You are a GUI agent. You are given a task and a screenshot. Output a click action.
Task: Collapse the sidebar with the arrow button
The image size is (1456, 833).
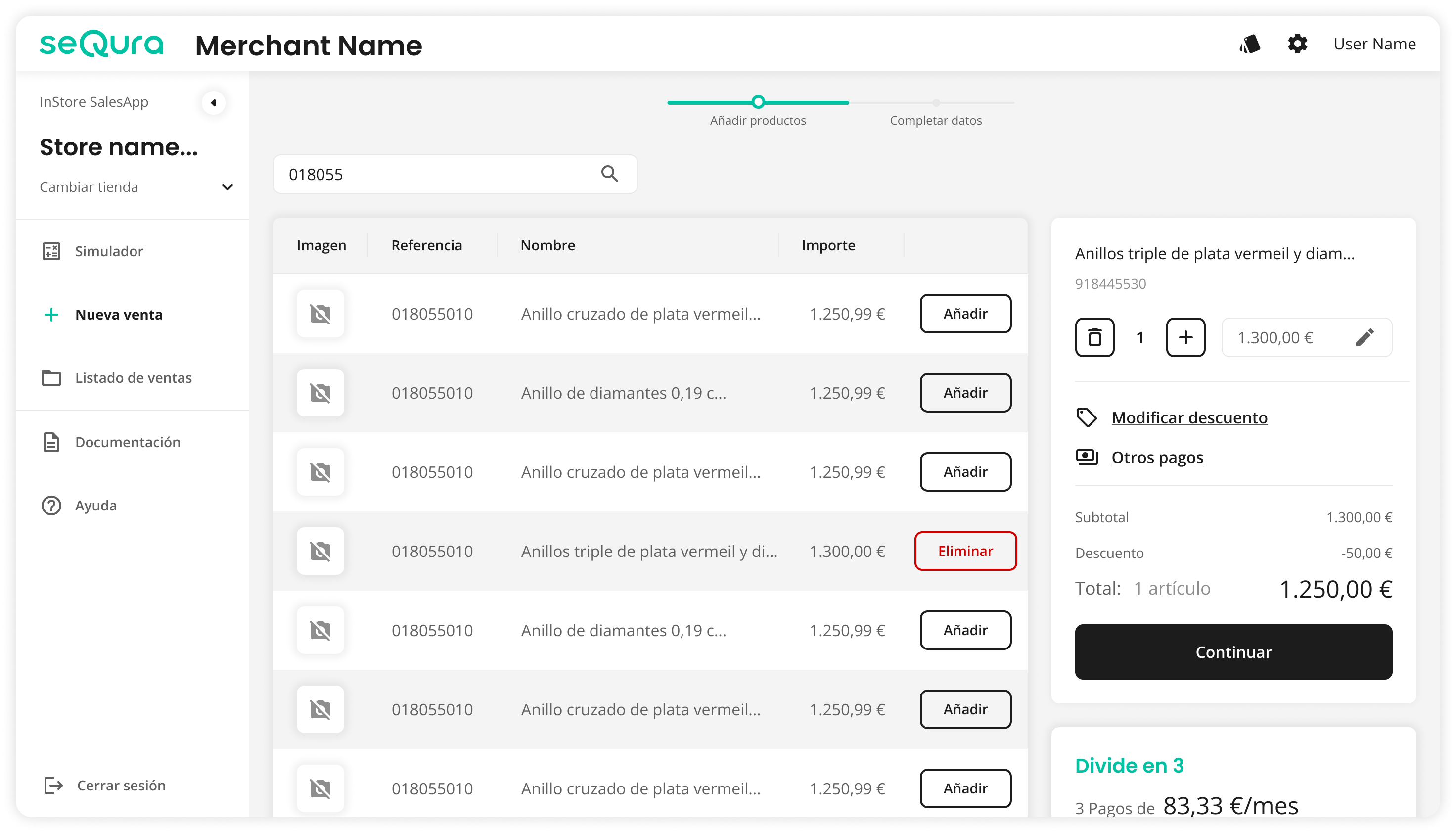click(x=213, y=103)
